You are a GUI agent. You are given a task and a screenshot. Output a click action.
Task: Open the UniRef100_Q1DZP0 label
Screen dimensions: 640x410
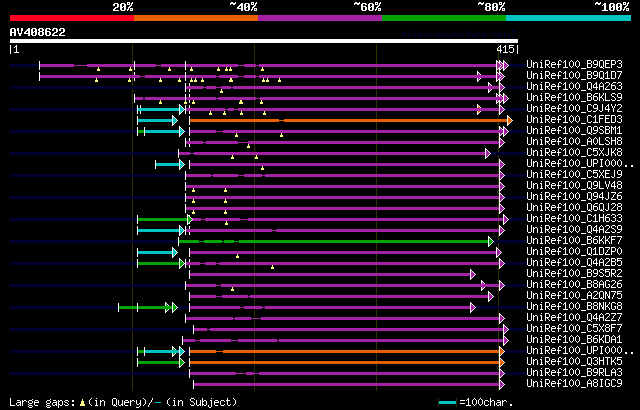tap(574, 252)
